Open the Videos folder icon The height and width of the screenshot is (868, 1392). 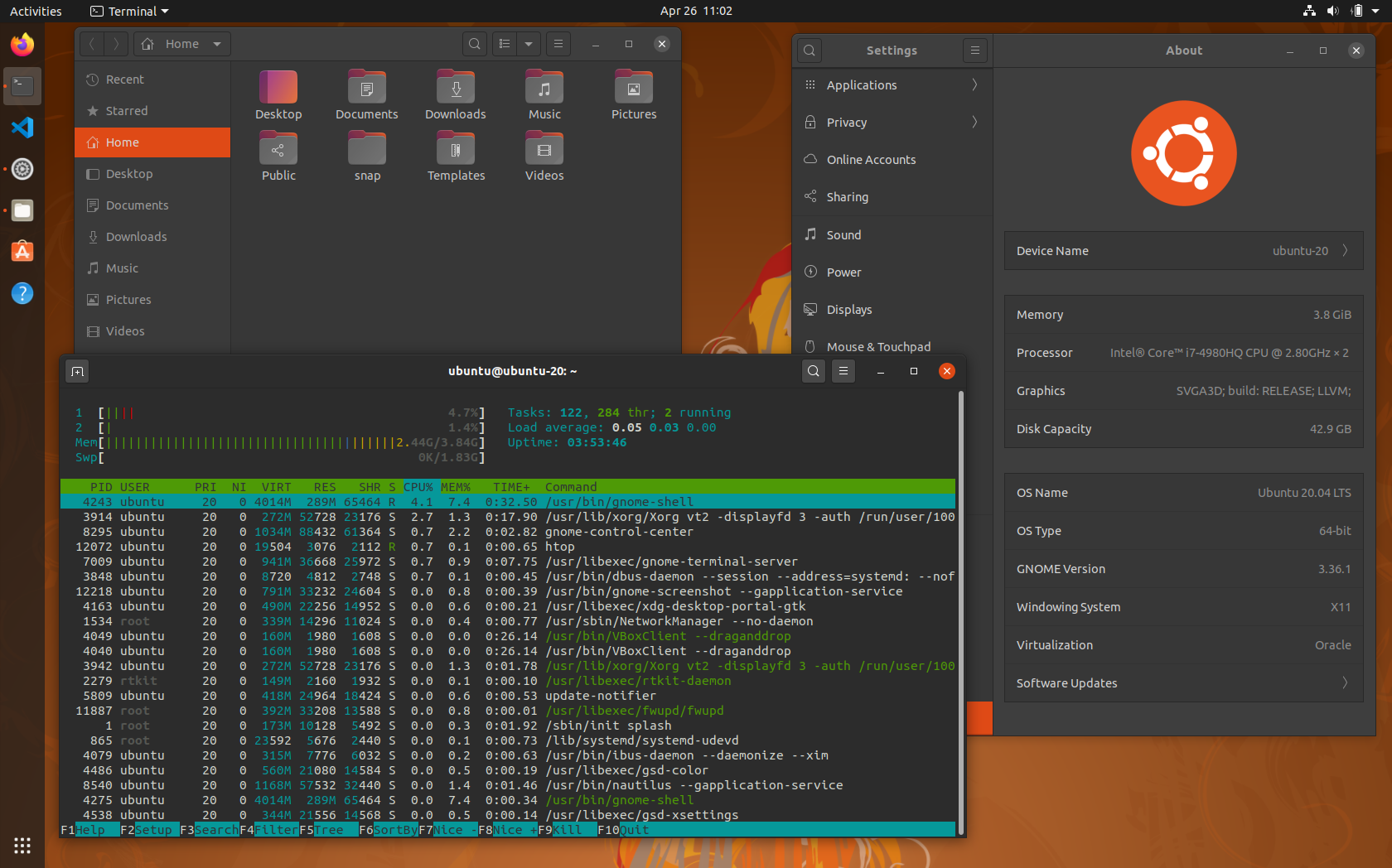(x=544, y=157)
